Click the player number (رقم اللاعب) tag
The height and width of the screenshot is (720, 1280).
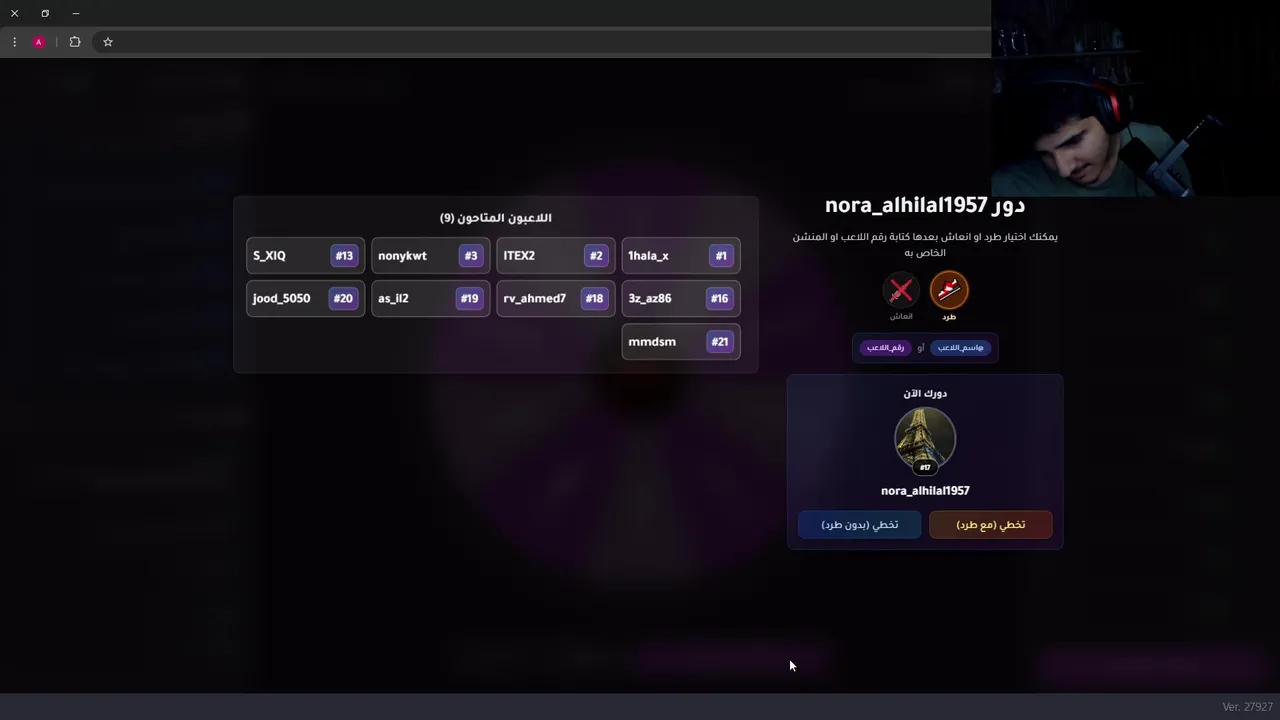pos(885,348)
